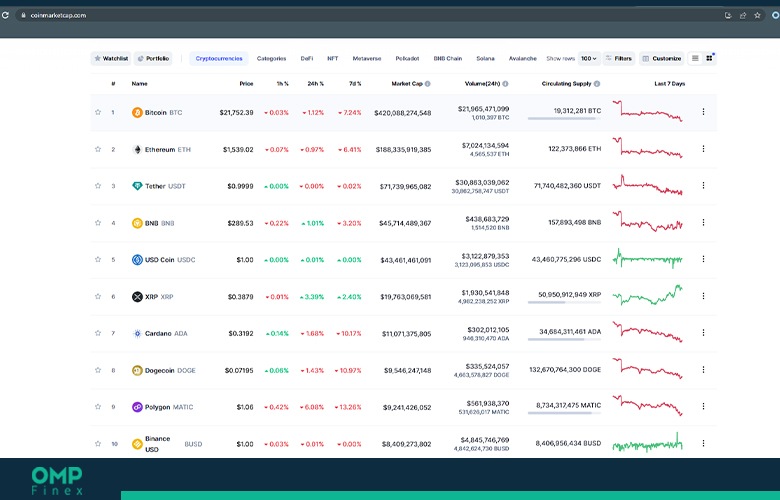Viewport: 780px width, 500px height.
Task: Switch to Categories tab
Action: (272, 58)
